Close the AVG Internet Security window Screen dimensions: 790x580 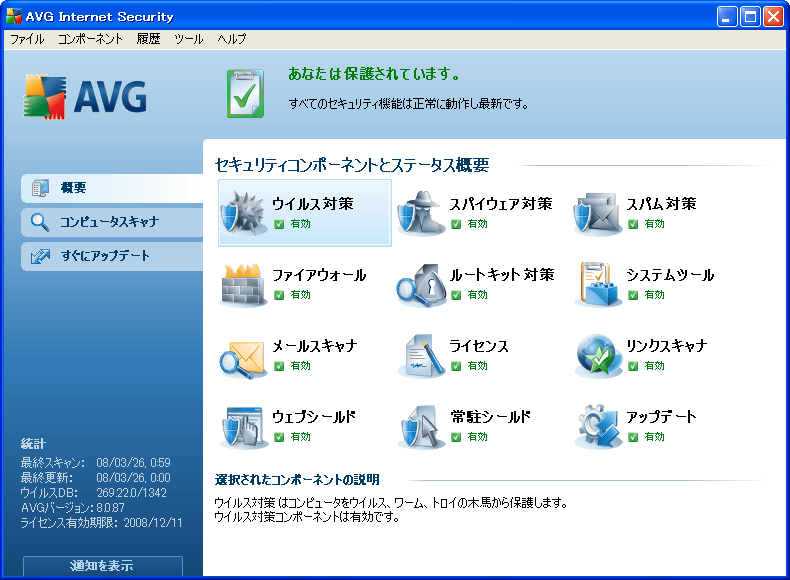click(x=773, y=17)
